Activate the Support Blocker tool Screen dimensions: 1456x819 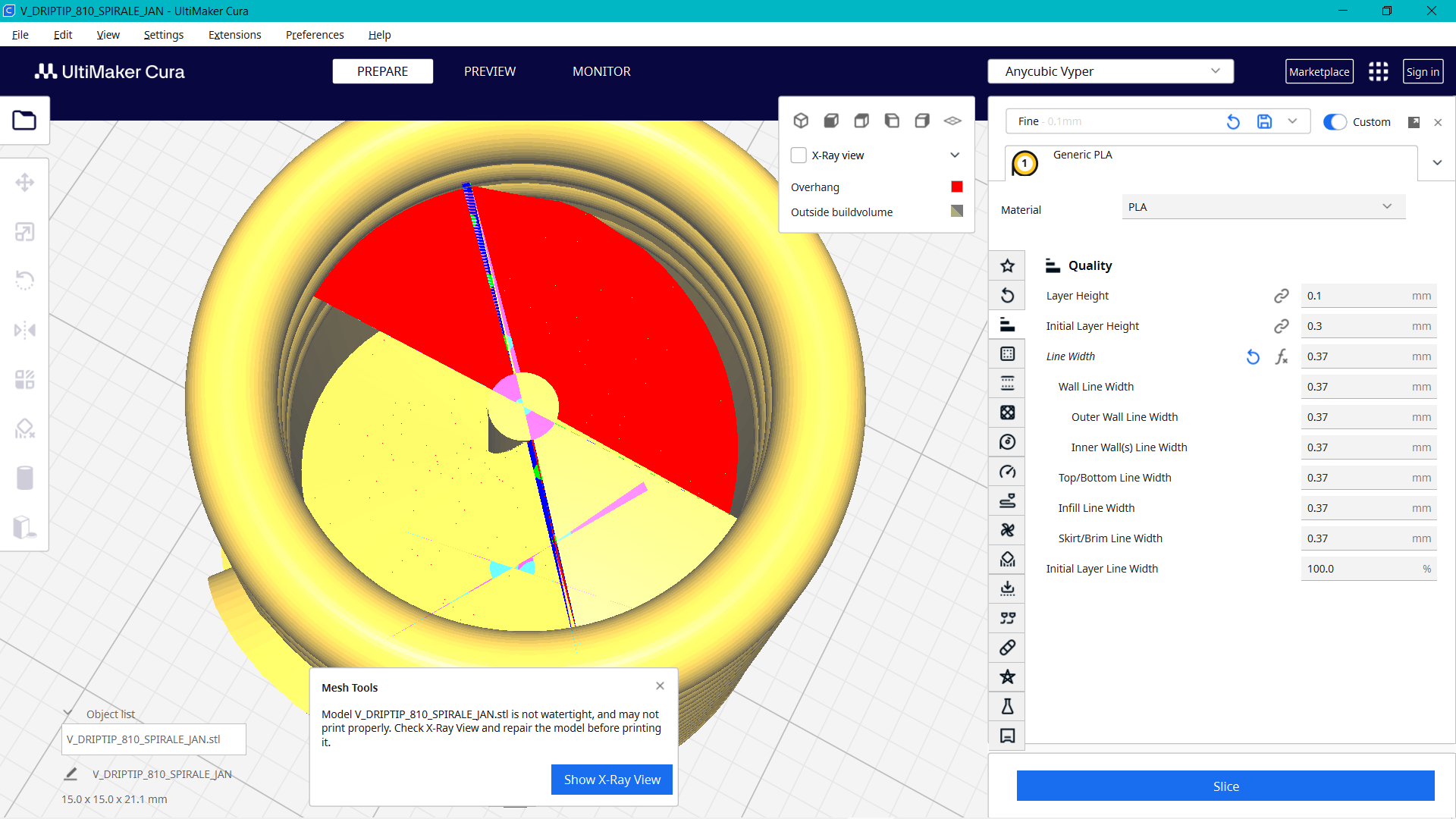click(x=25, y=428)
